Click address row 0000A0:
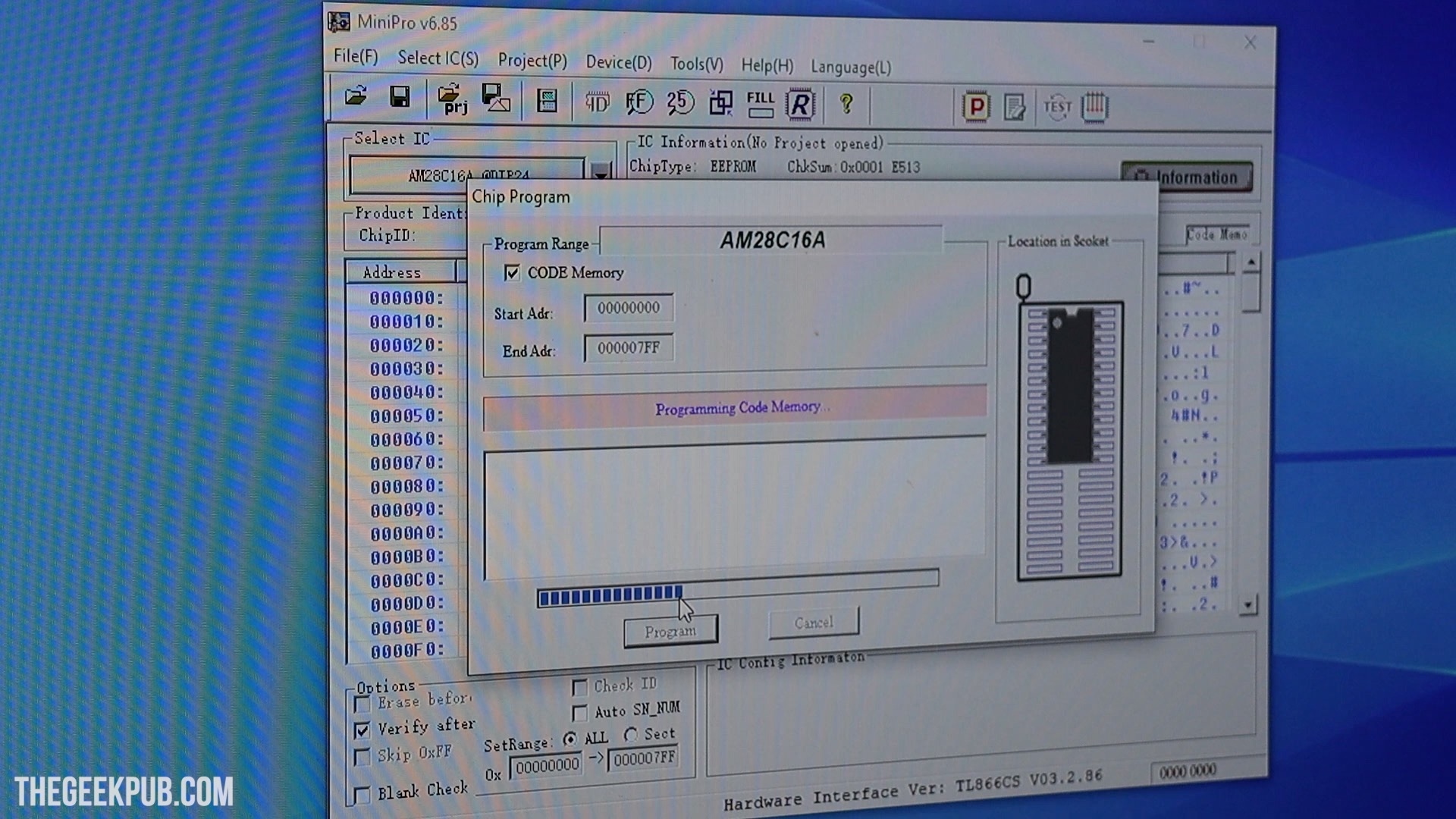 click(407, 533)
